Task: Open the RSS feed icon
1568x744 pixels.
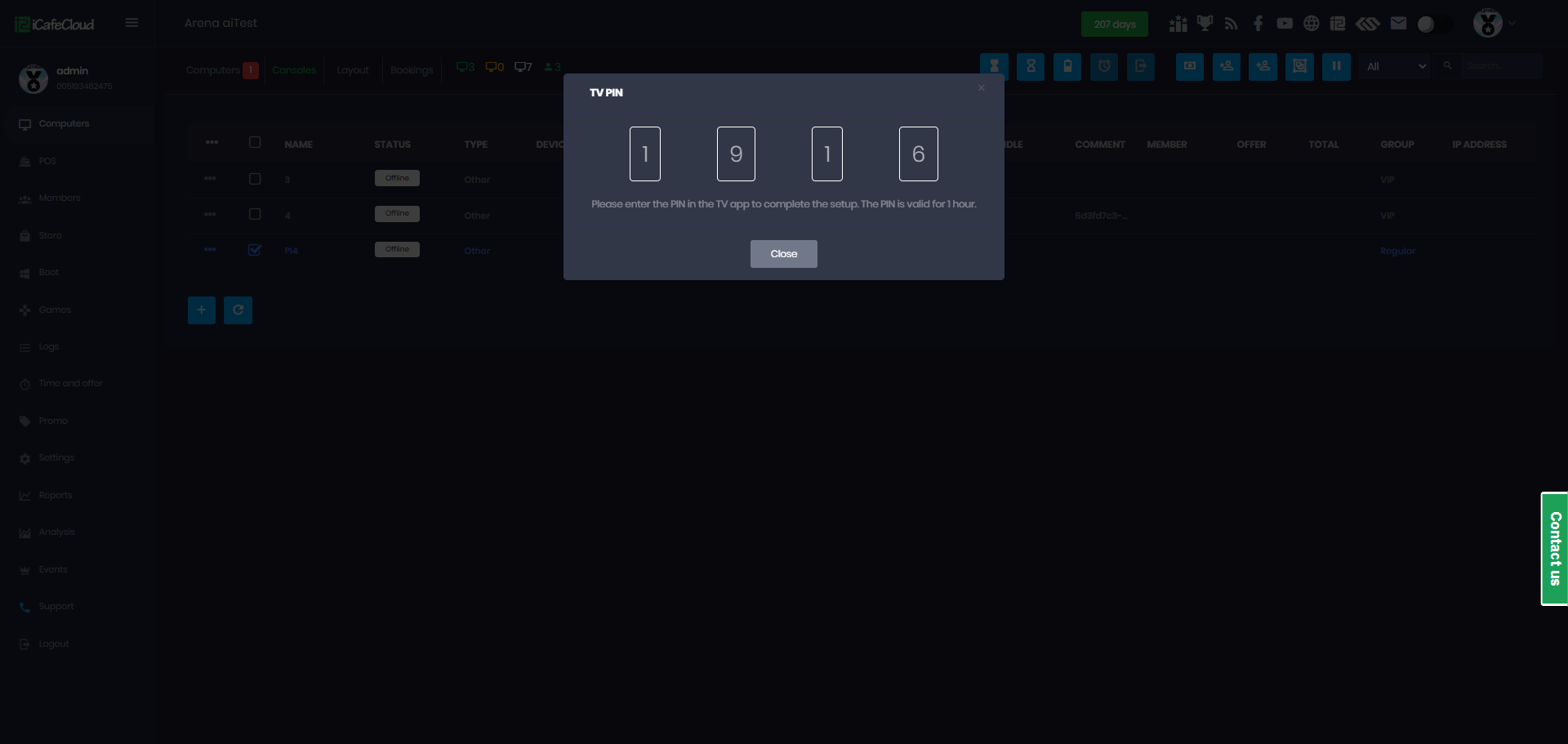Action: (x=1232, y=24)
